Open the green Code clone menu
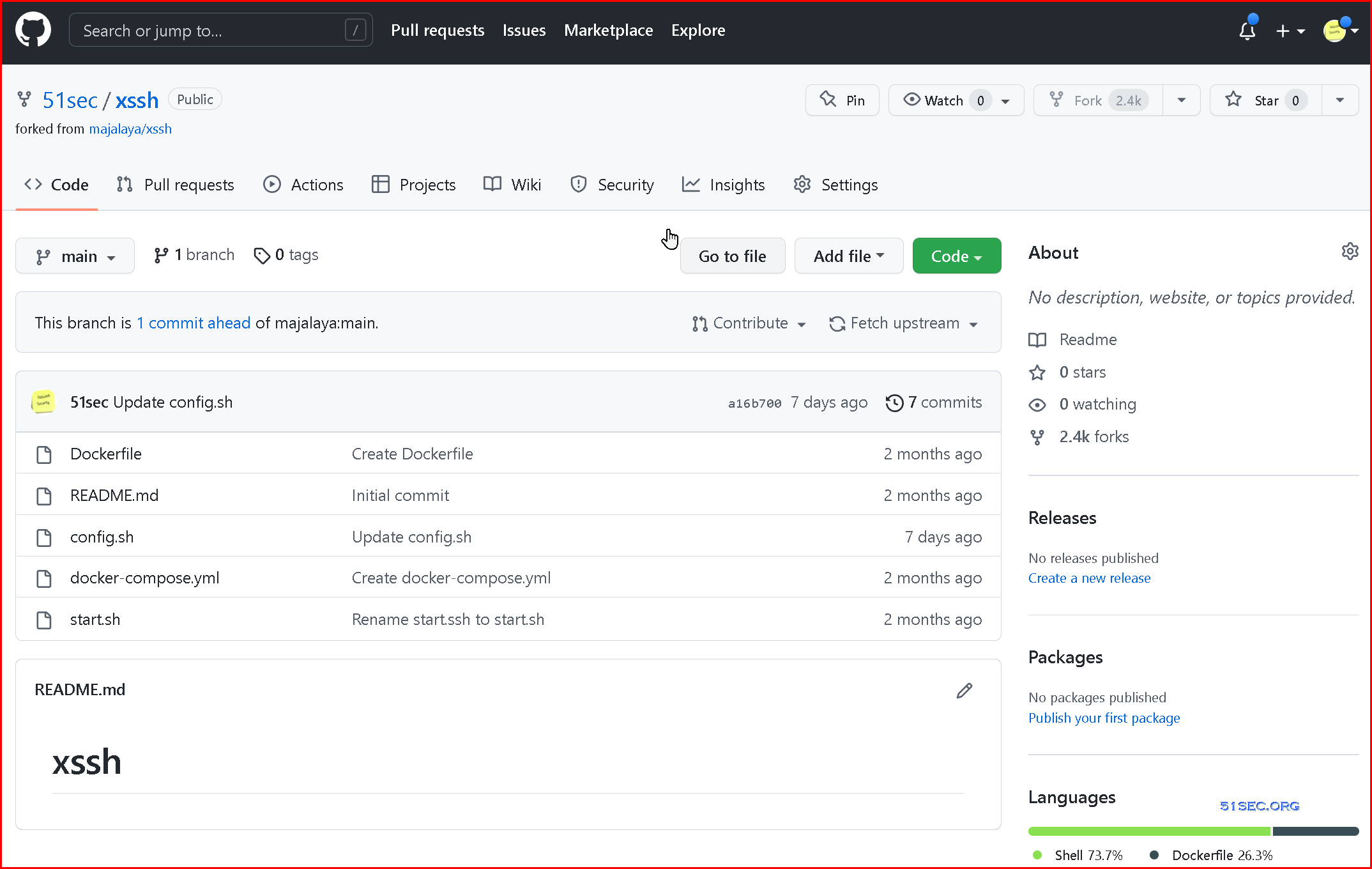 [x=957, y=256]
